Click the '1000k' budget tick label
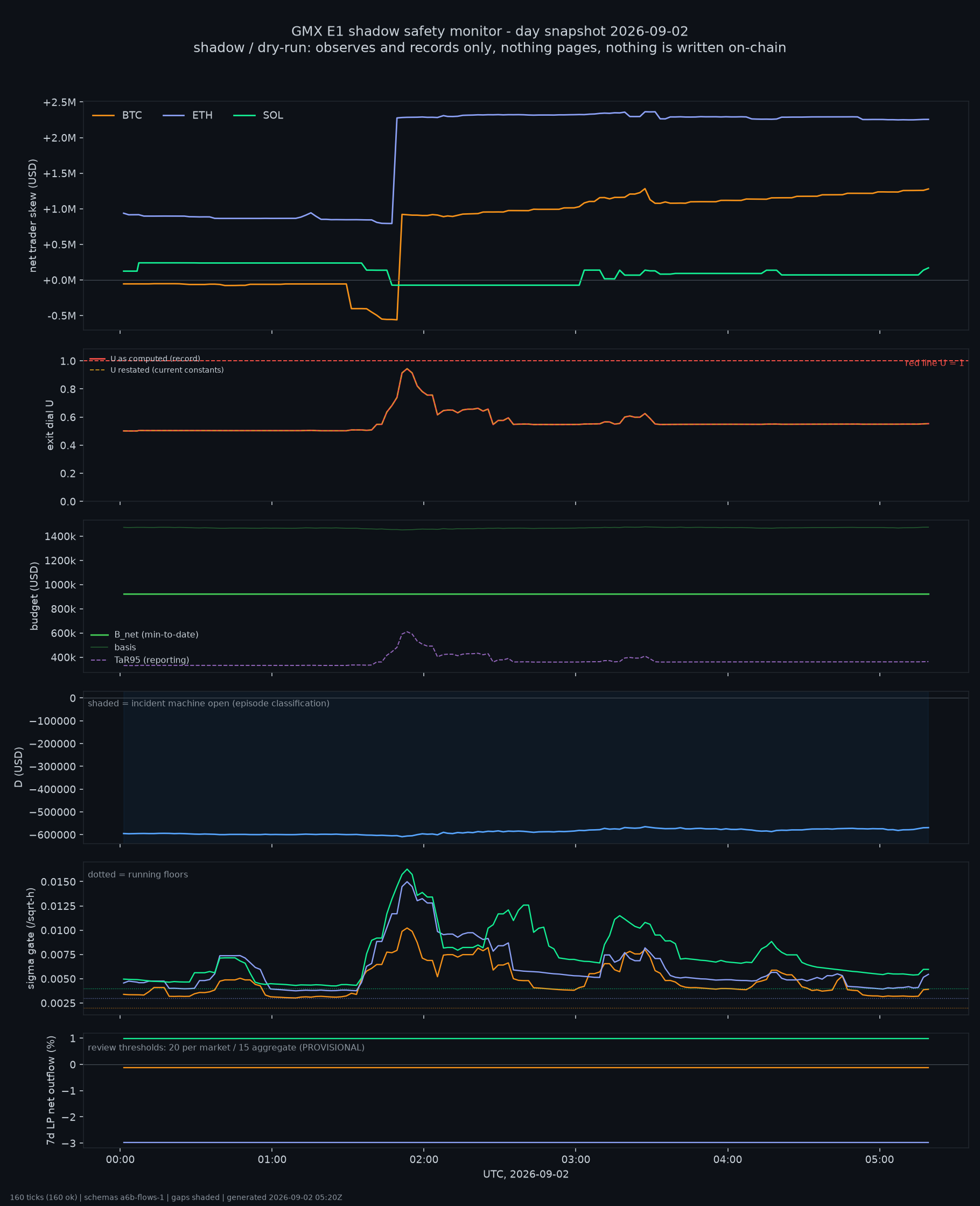Viewport: 980px width, 1206px height. (60, 585)
